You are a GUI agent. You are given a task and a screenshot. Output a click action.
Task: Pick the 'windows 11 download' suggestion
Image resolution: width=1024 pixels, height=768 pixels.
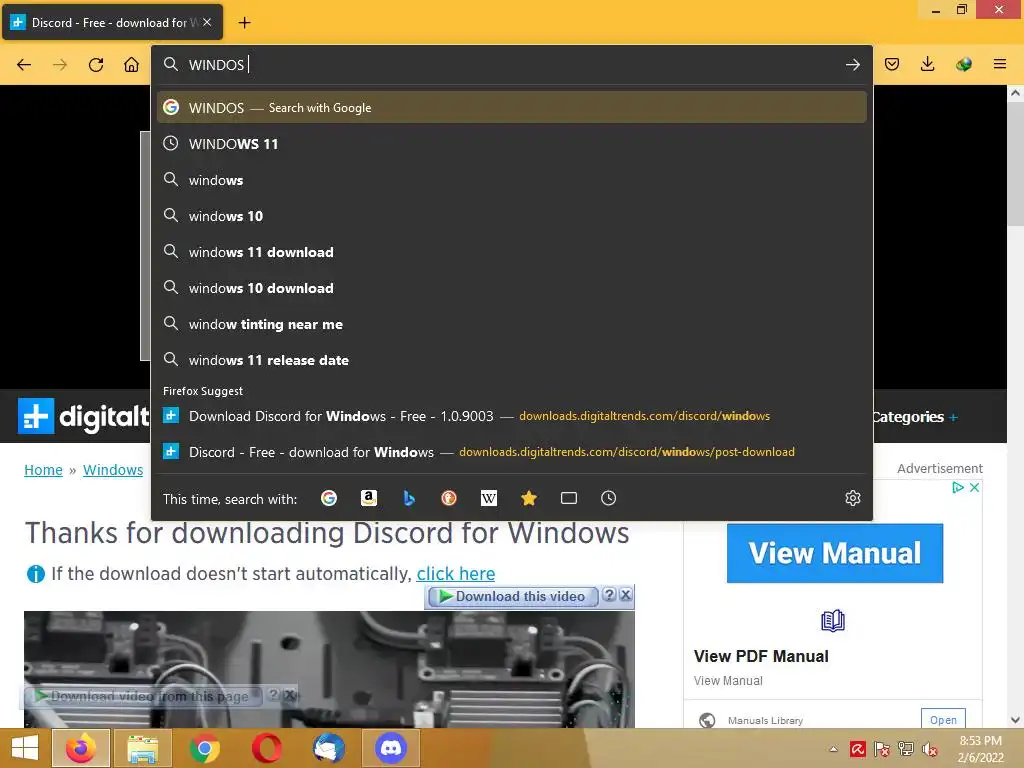coord(511,251)
